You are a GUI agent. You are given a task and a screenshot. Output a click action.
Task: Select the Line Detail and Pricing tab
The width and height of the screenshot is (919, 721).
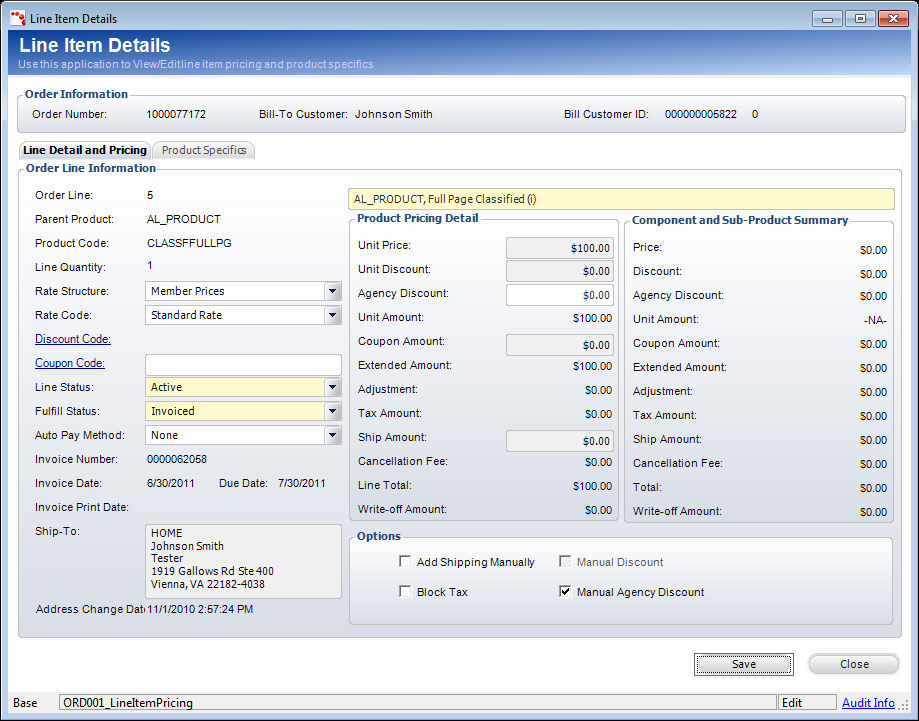pos(85,150)
